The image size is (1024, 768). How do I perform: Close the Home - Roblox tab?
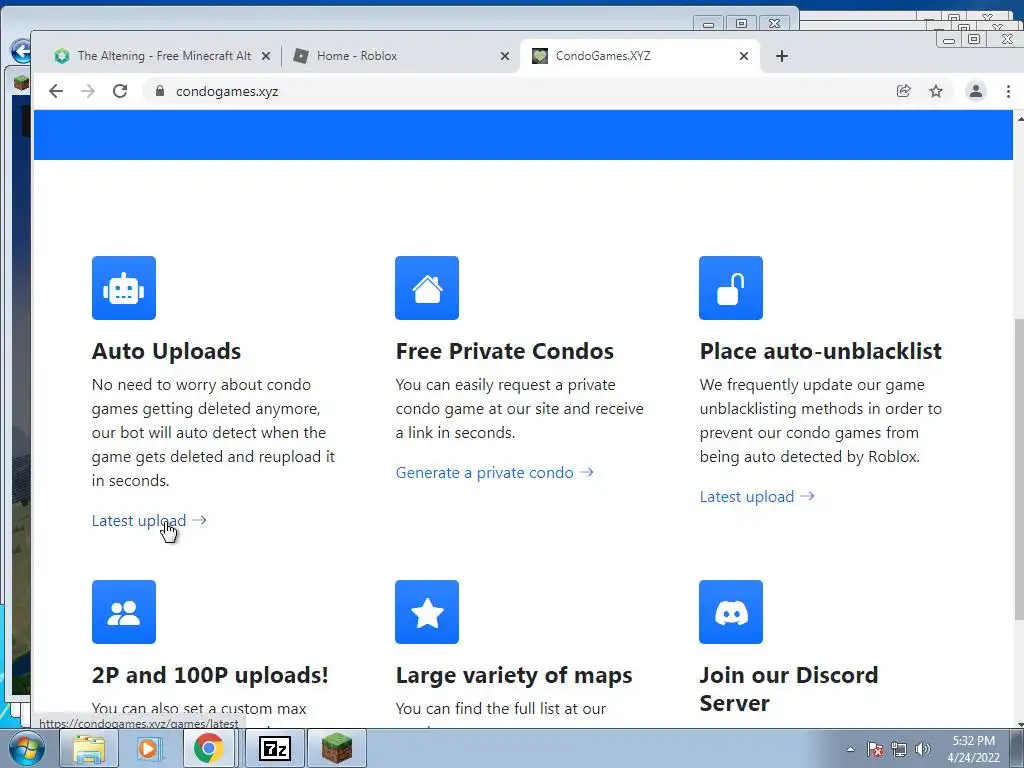click(505, 56)
